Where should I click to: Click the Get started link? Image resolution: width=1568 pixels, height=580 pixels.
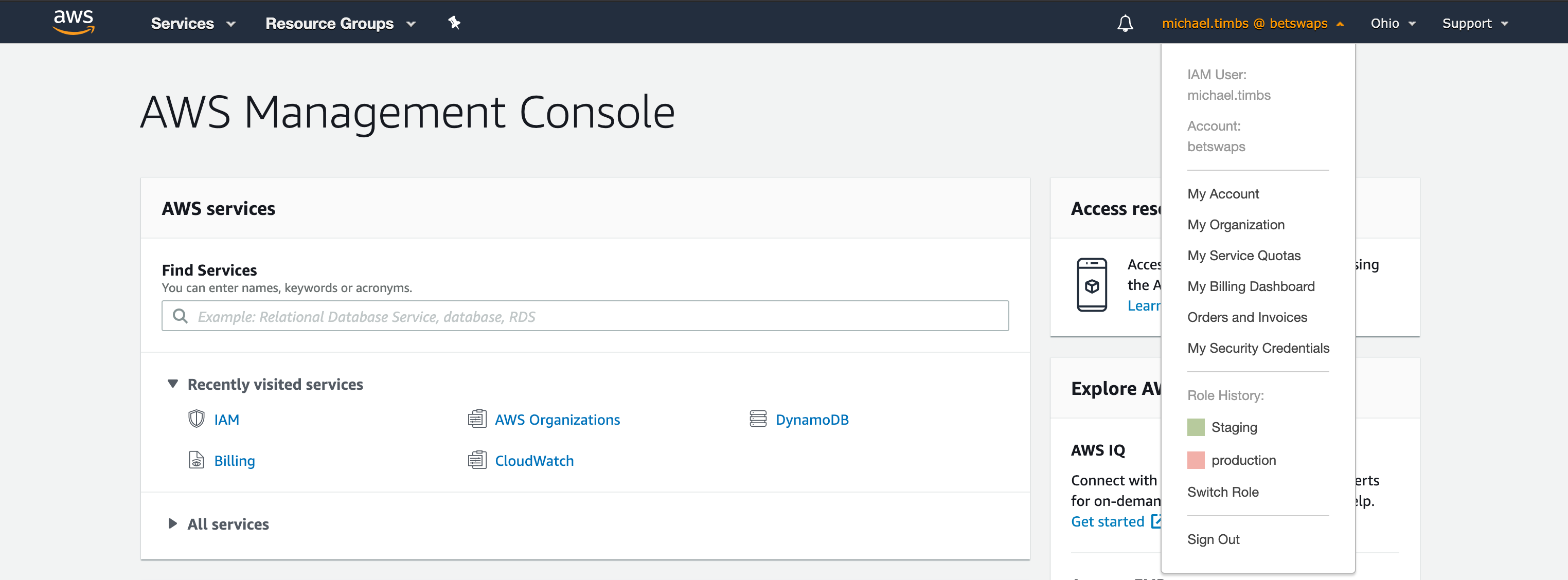click(x=1107, y=521)
